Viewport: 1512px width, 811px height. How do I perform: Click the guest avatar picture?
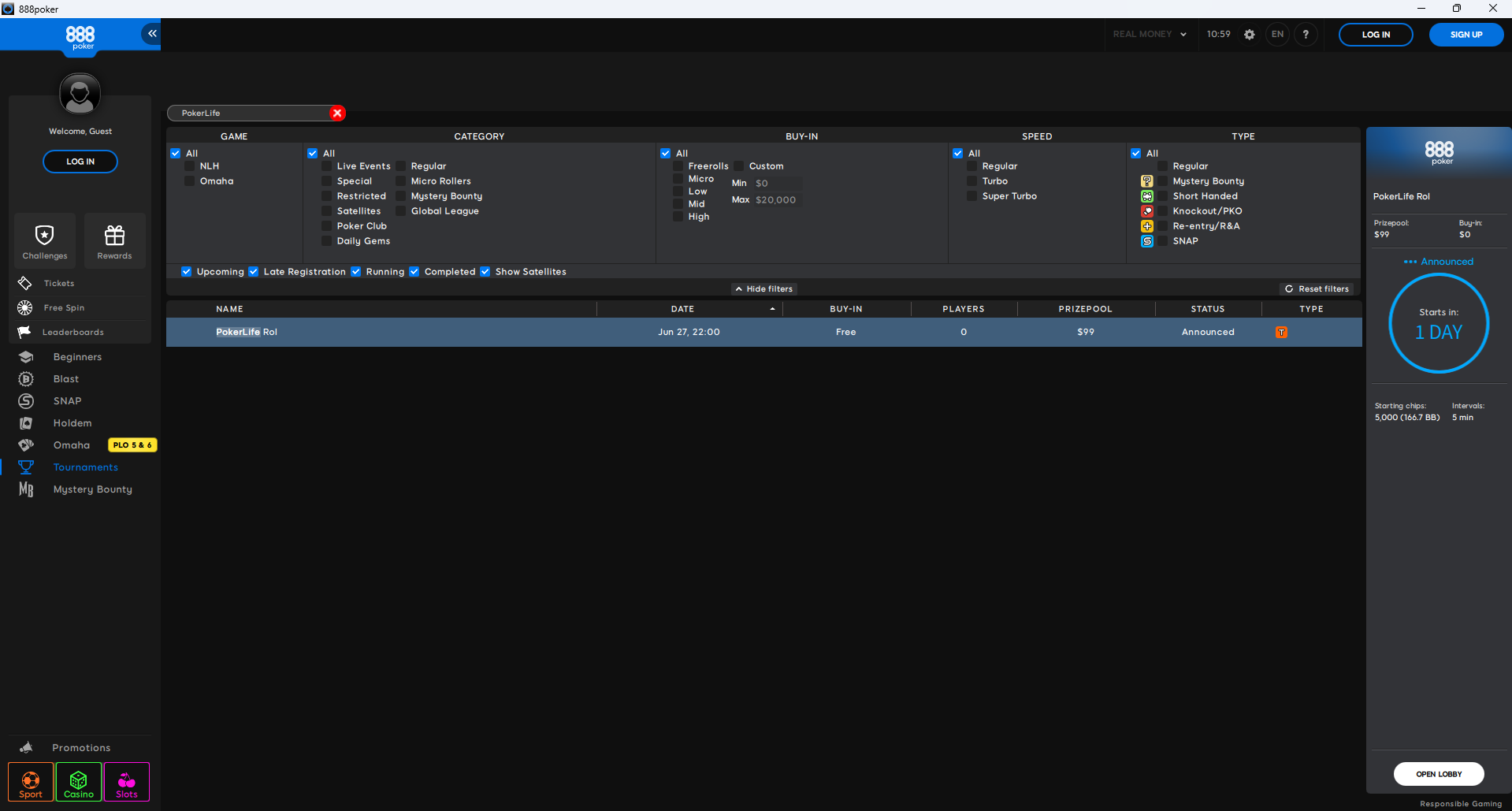80,94
